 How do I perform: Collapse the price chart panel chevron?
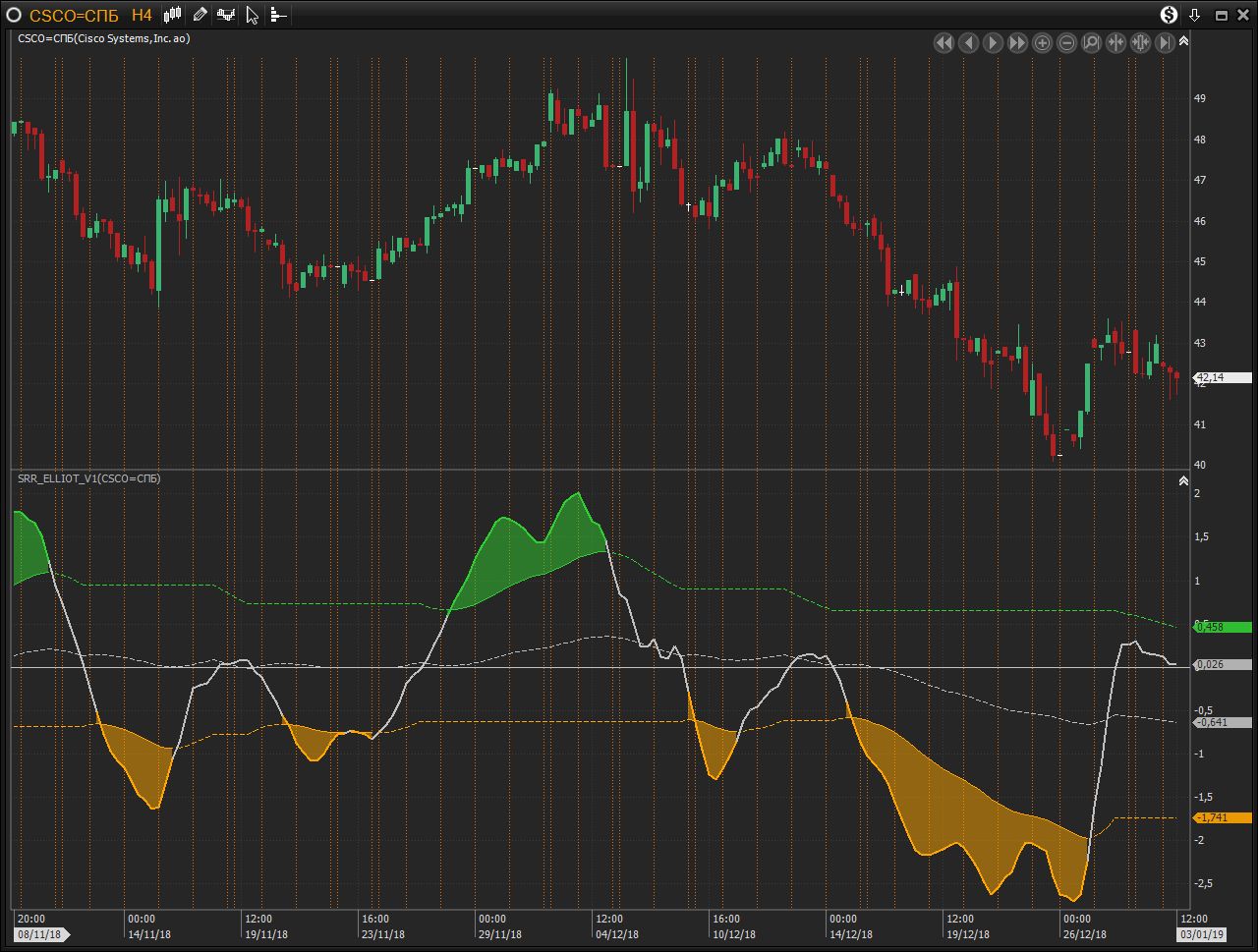tap(1183, 41)
